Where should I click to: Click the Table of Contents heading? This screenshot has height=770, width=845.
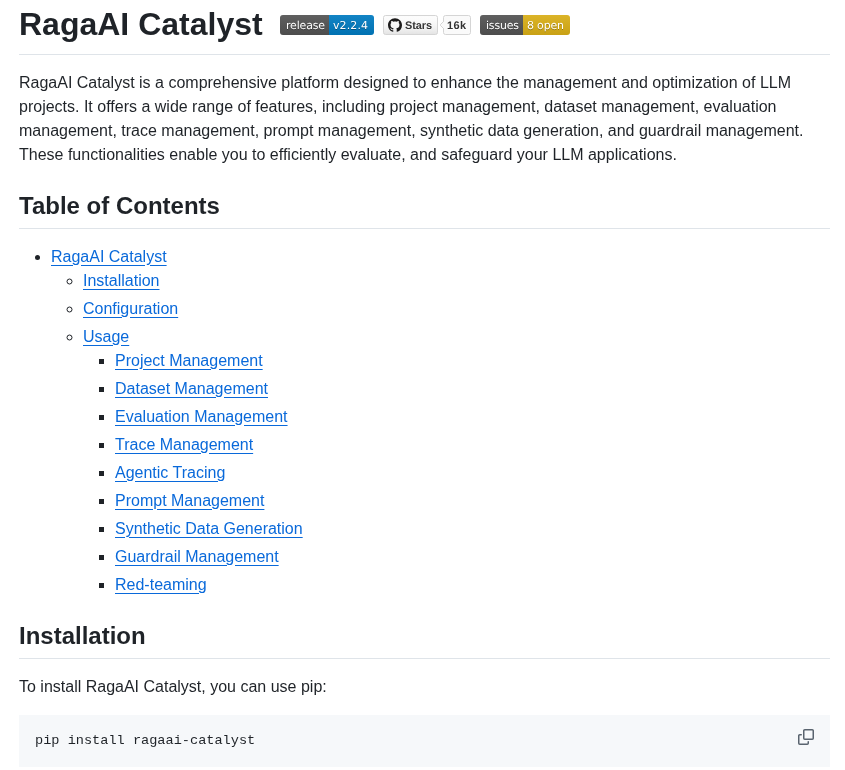(119, 206)
